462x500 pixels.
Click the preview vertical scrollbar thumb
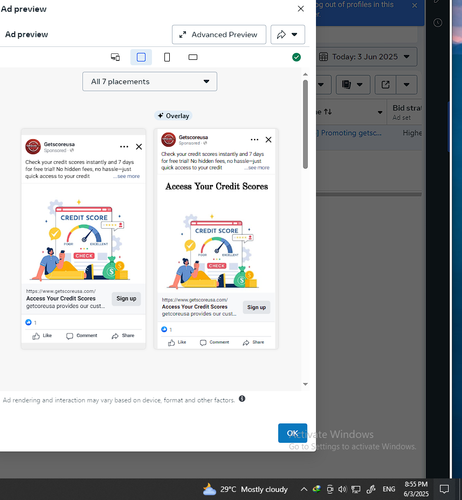[305, 124]
